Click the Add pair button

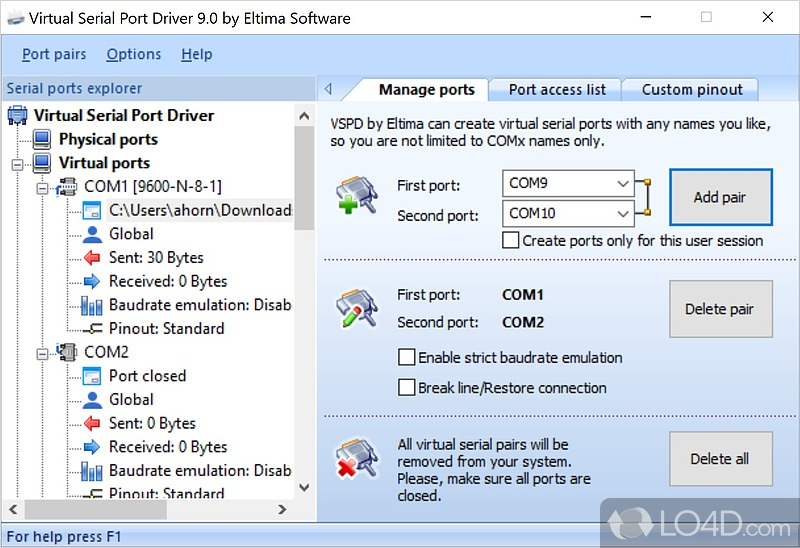720,197
